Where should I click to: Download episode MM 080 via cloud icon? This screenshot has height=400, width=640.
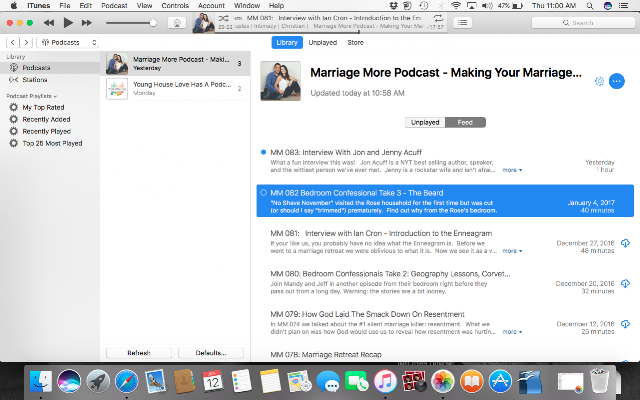tap(625, 284)
